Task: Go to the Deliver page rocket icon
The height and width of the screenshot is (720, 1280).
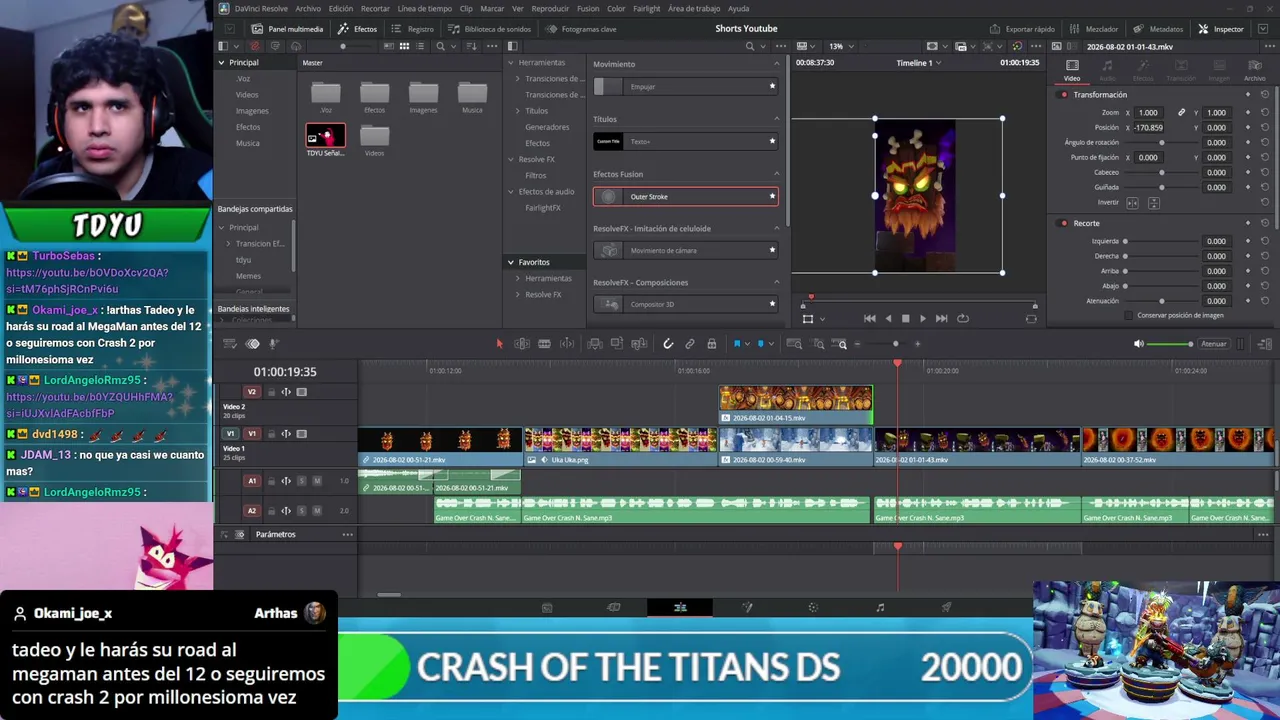Action: [x=946, y=607]
